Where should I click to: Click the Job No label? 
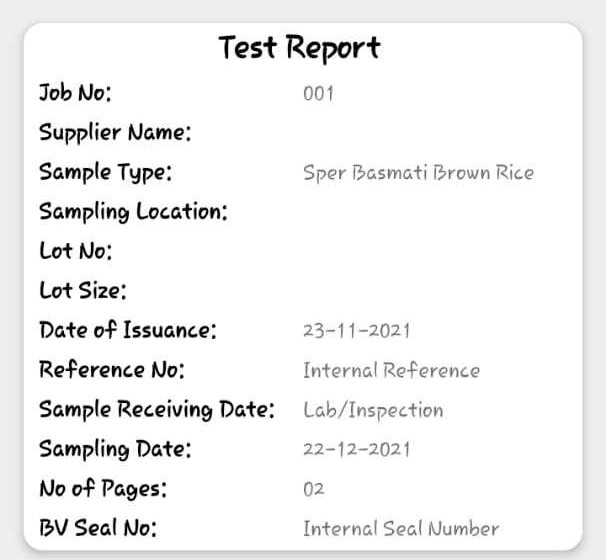75,93
